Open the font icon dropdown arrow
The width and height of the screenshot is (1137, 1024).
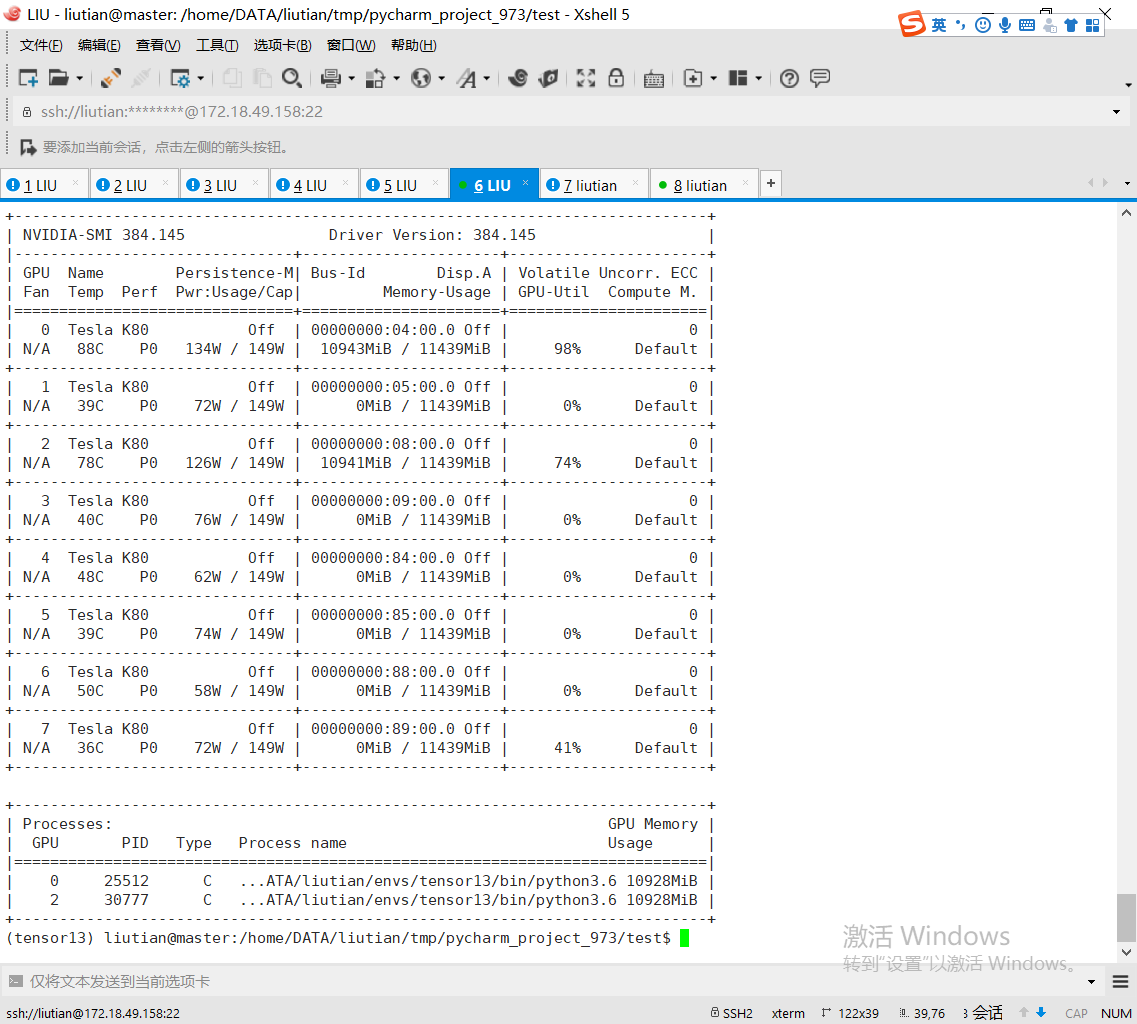(489, 77)
